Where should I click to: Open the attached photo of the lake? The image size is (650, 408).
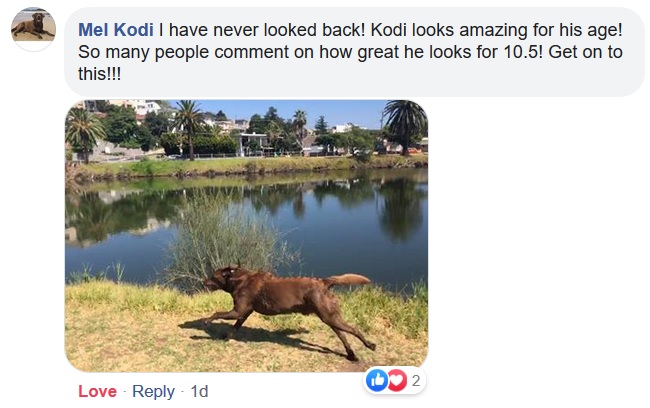tap(246, 236)
